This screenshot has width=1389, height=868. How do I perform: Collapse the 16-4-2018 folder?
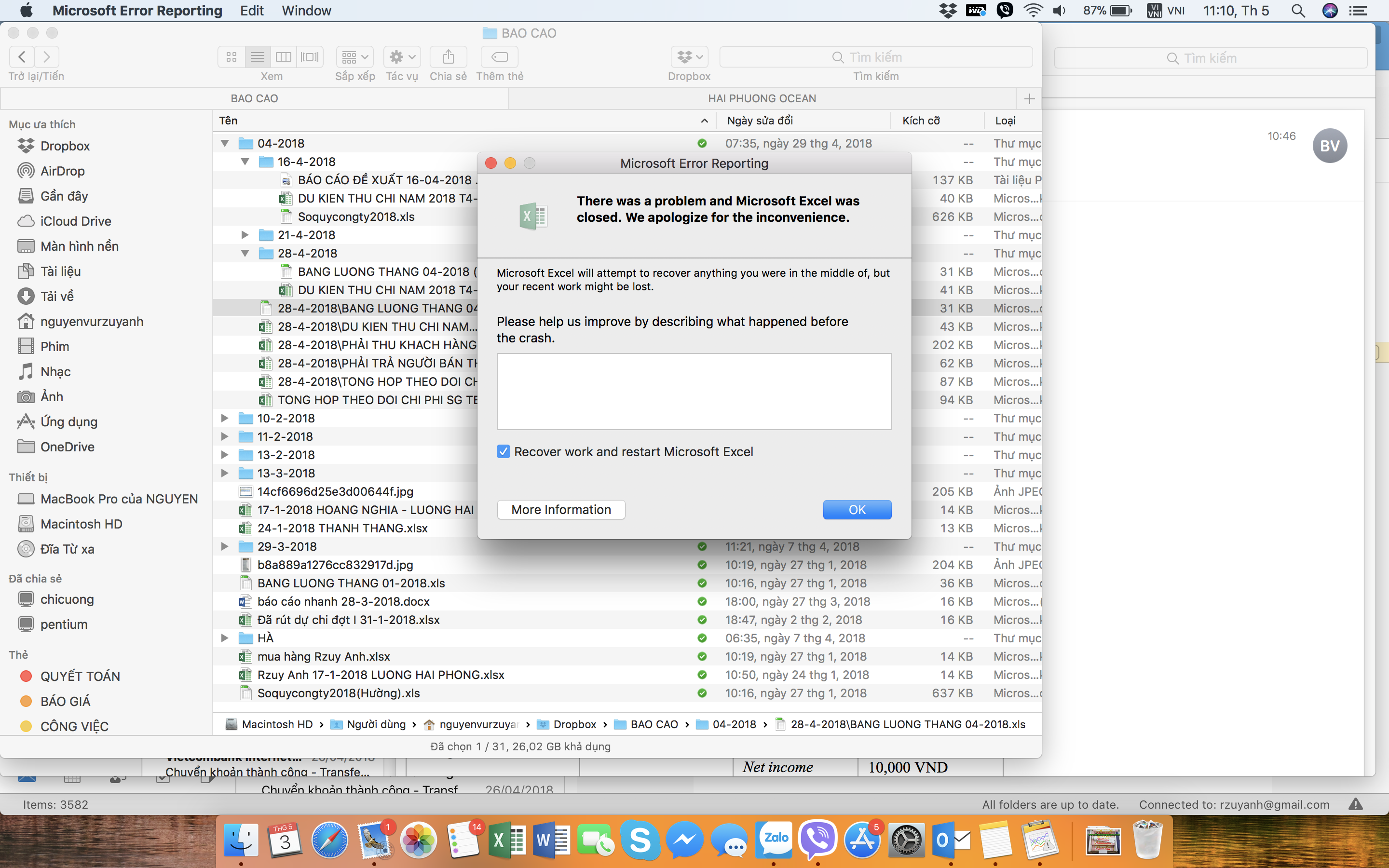245,162
